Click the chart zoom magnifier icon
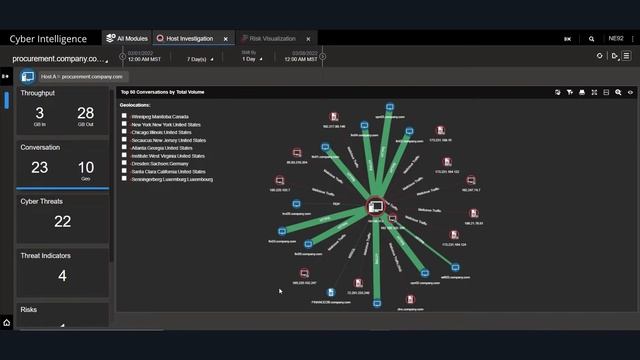The height and width of the screenshot is (360, 640). (x=618, y=93)
